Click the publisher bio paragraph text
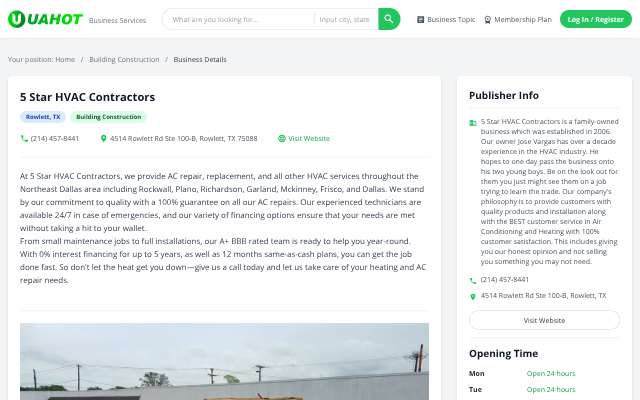This screenshot has width=640, height=400. click(549, 191)
